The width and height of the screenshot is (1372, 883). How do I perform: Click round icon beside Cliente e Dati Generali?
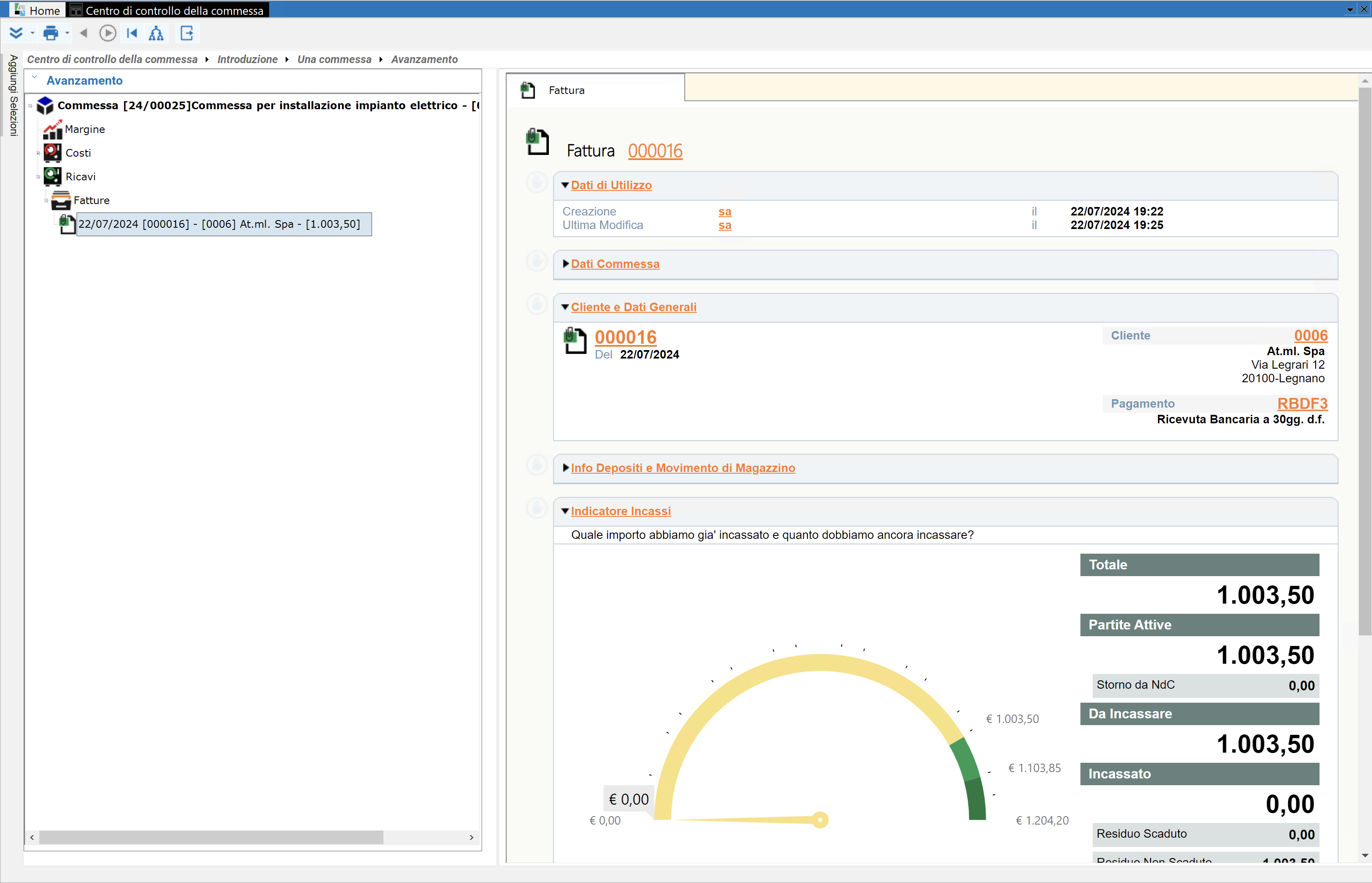click(x=537, y=304)
